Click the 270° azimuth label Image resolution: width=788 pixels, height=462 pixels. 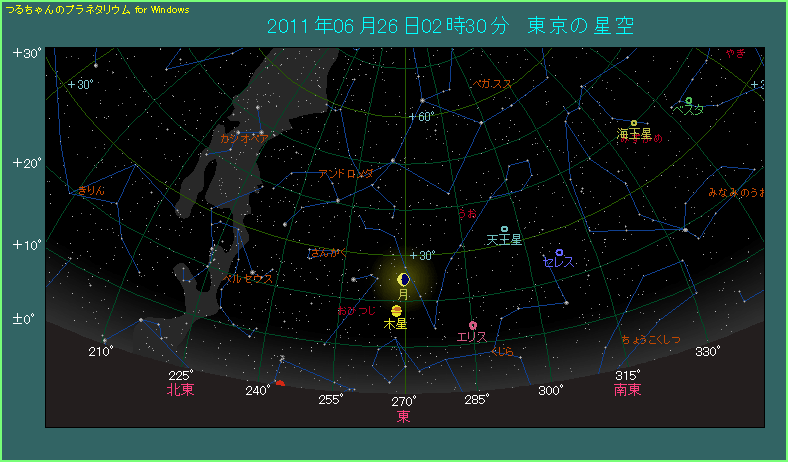[403, 401]
